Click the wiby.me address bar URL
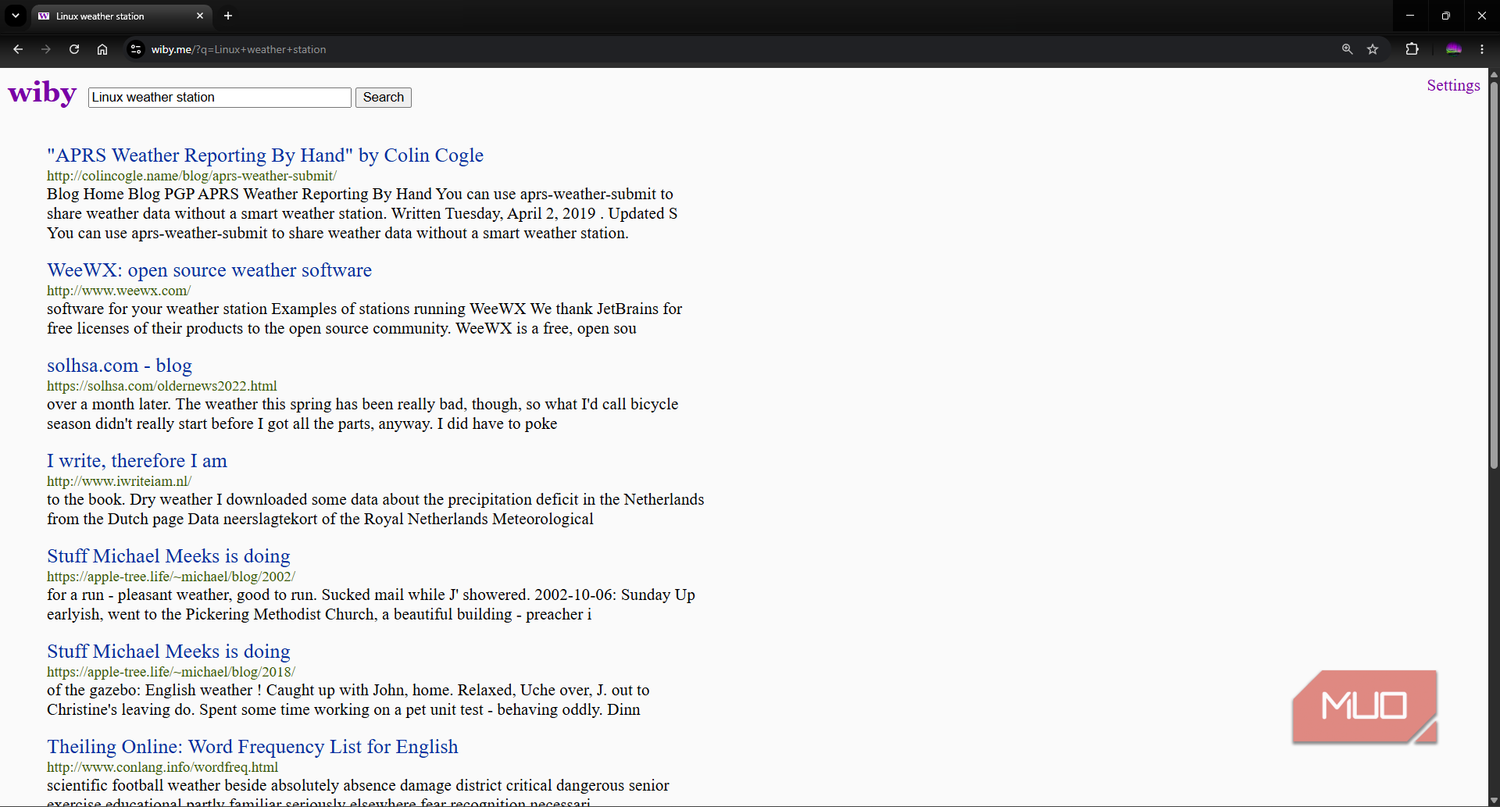Image resolution: width=1500 pixels, height=807 pixels. coord(239,49)
